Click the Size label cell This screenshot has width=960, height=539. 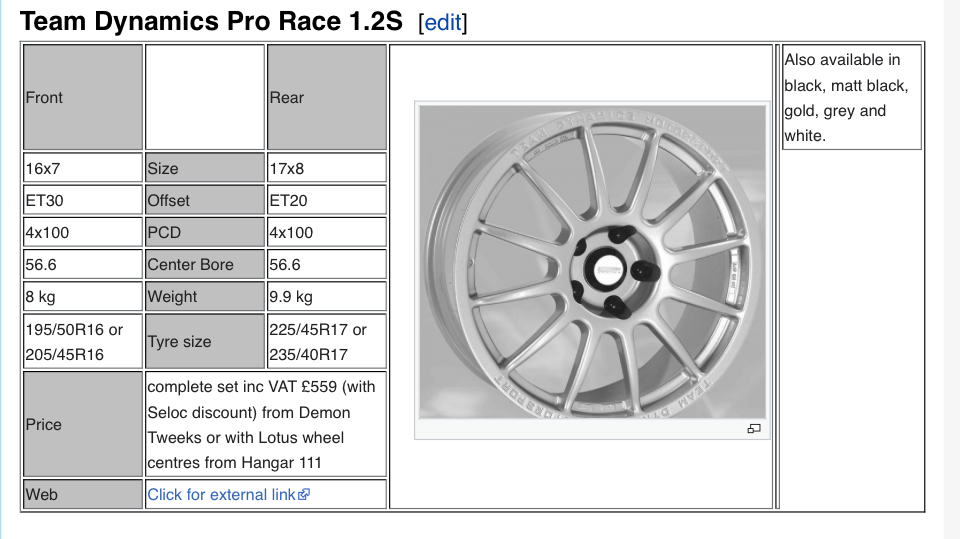click(204, 168)
